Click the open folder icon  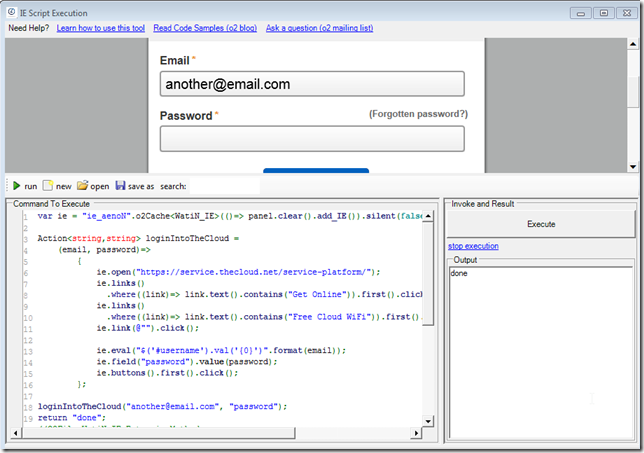83,186
